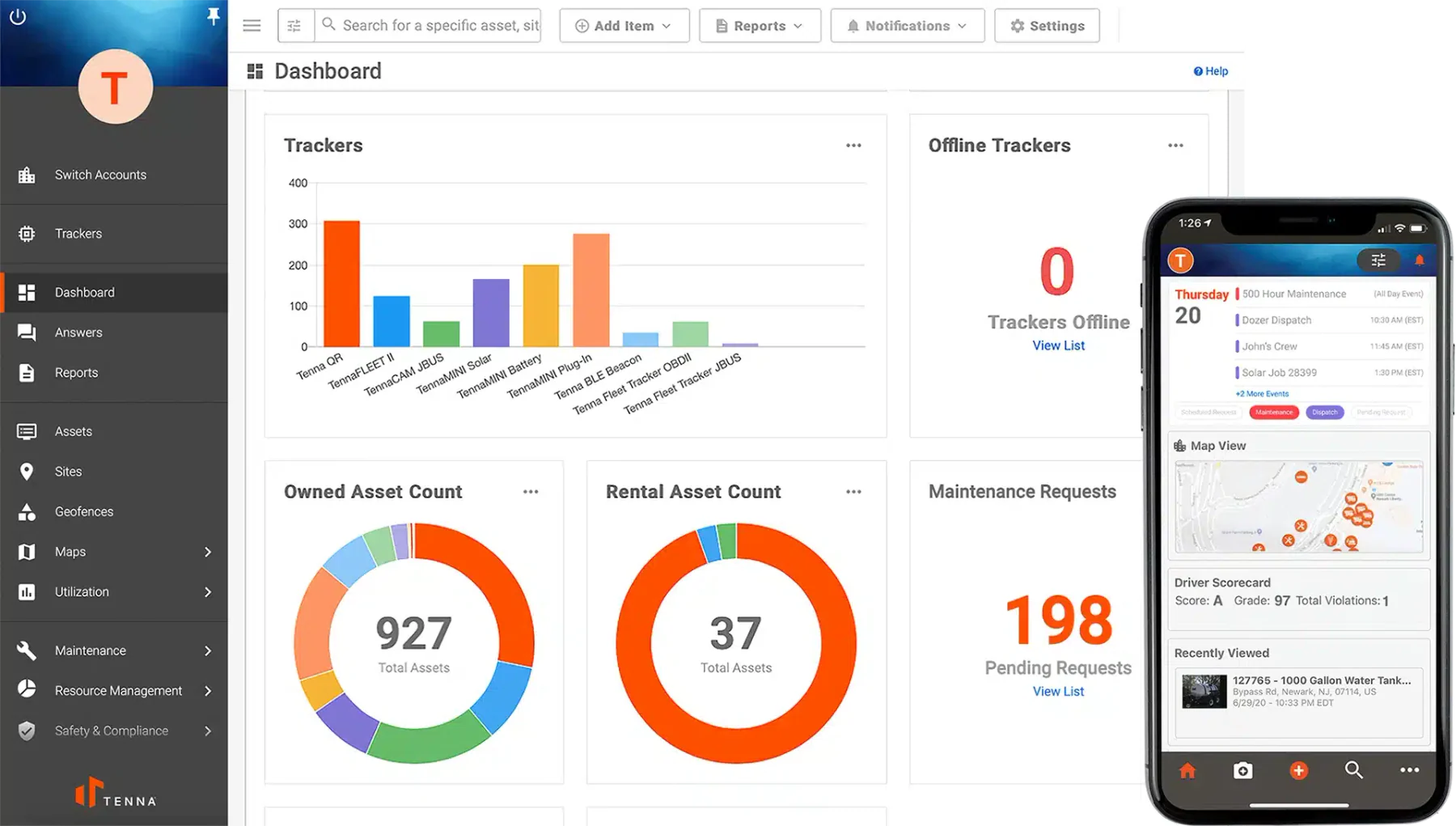Screen dimensions: 1456x826
Task: Toggle the hamburger menu icon
Action: point(252,25)
